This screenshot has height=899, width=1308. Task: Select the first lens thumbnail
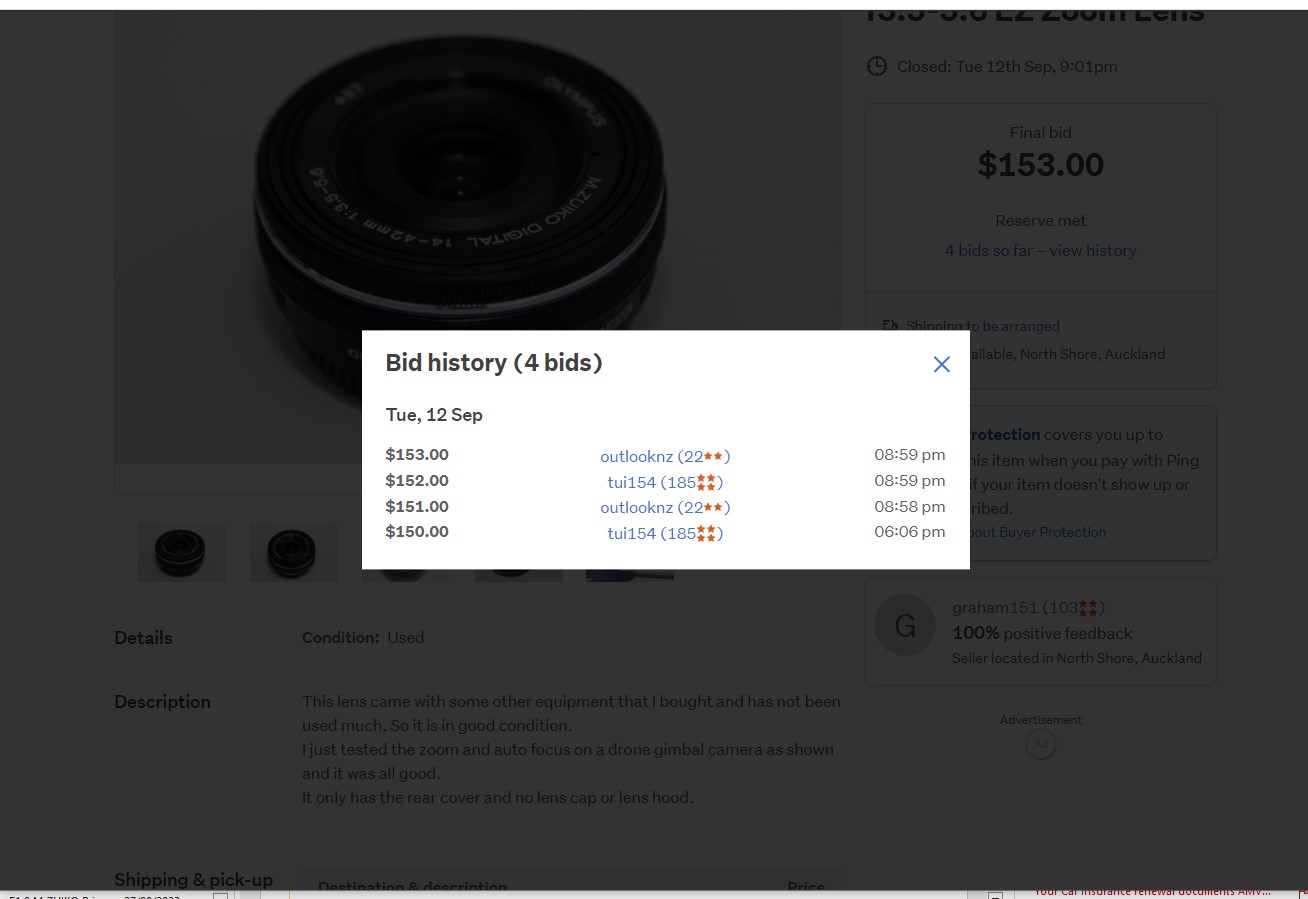pyautogui.click(x=181, y=551)
